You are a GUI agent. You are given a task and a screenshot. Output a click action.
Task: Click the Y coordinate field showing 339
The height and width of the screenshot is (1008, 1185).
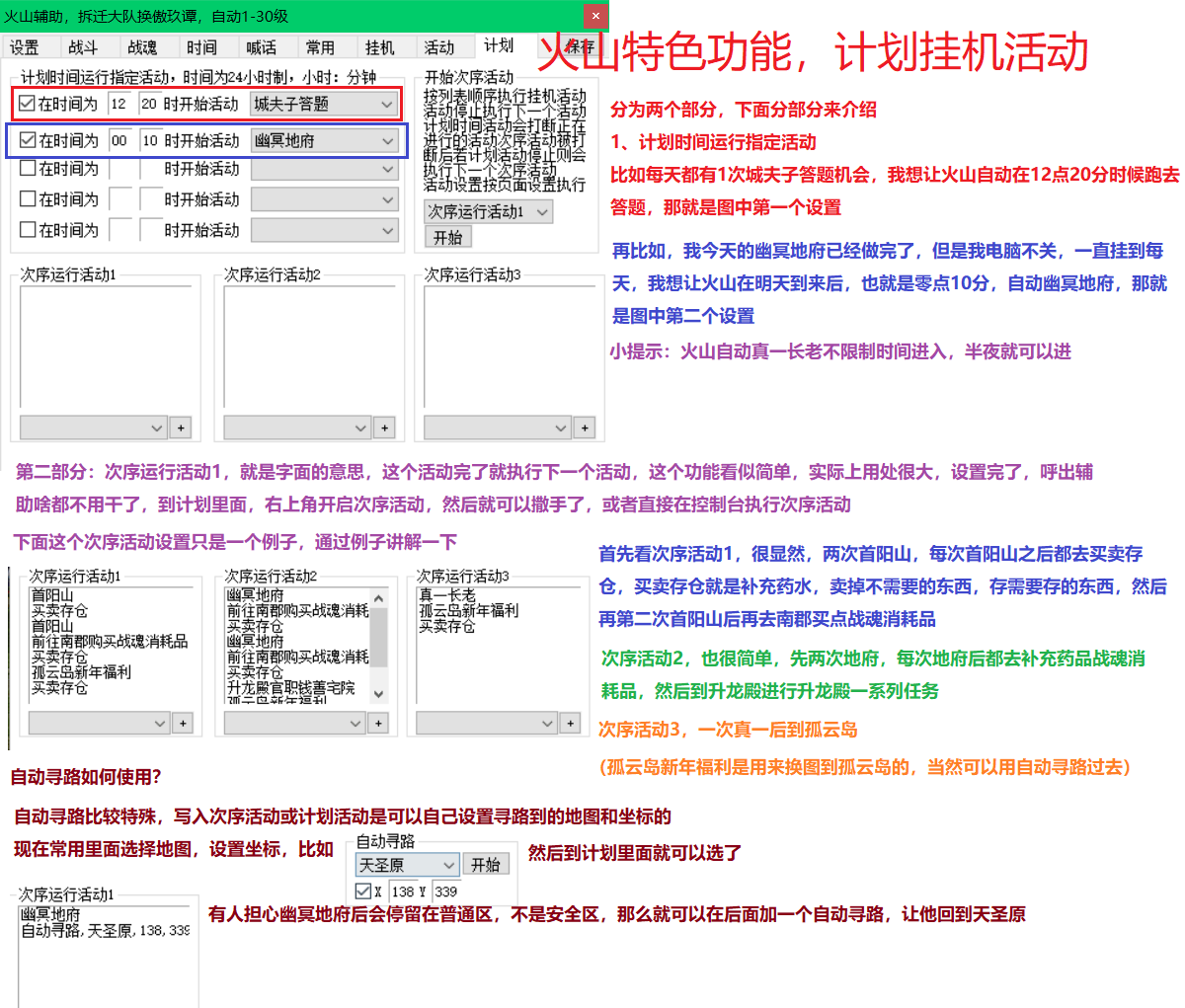click(x=445, y=892)
